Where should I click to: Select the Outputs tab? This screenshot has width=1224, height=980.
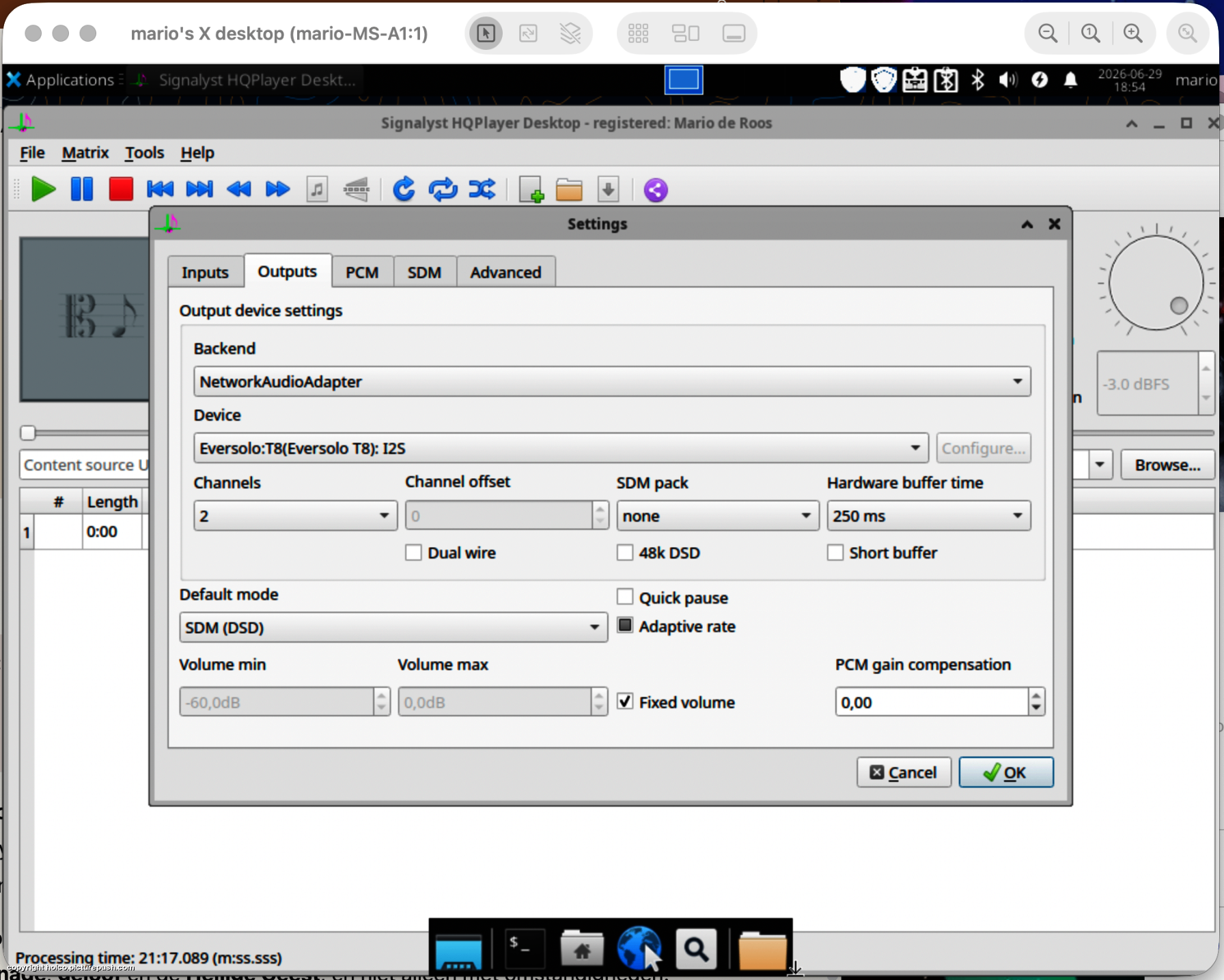[287, 270]
